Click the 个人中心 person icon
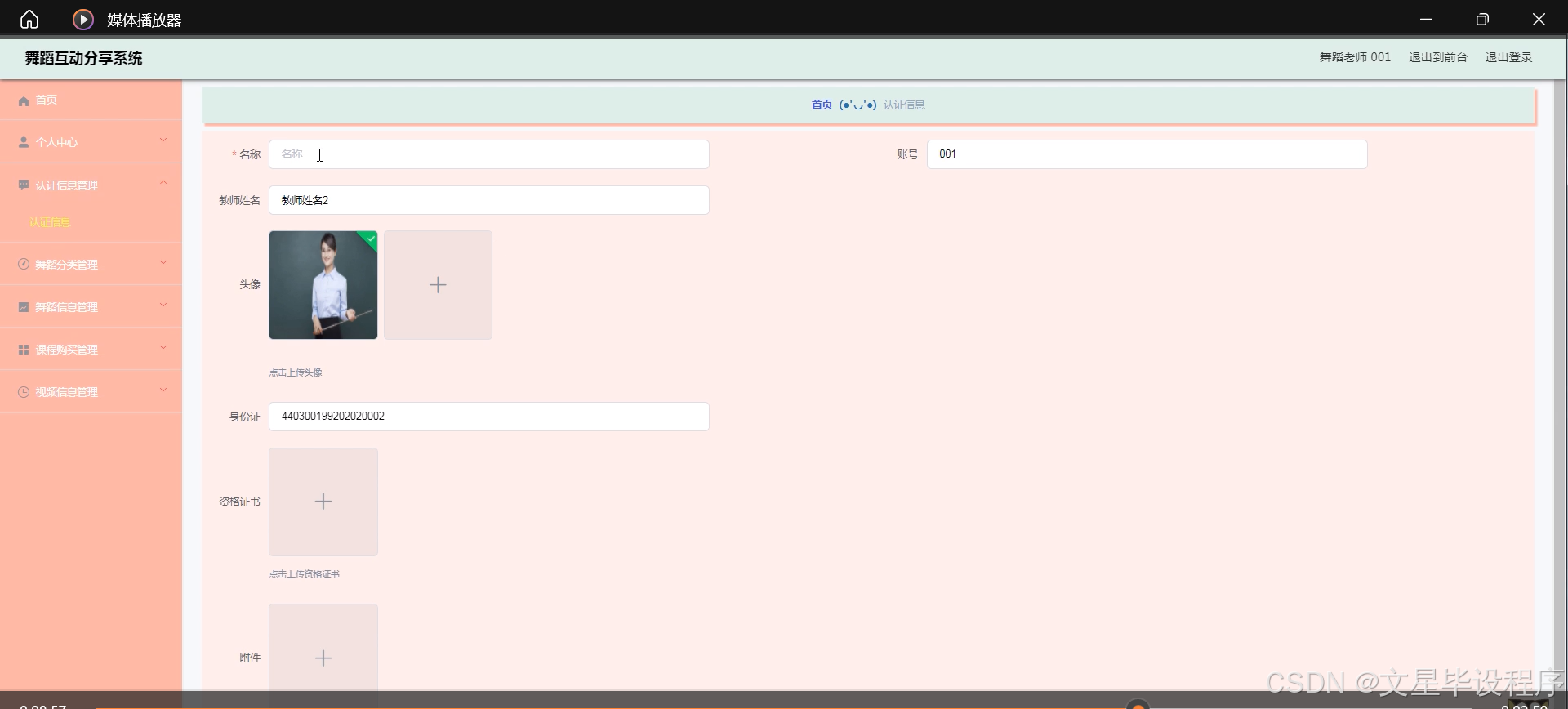The height and width of the screenshot is (709, 1568). 24,142
